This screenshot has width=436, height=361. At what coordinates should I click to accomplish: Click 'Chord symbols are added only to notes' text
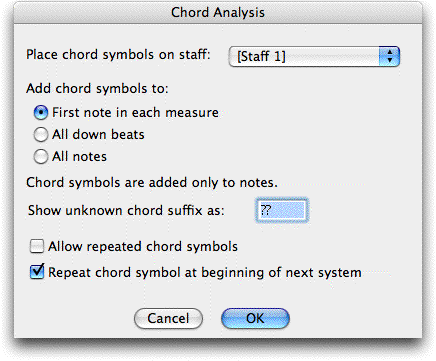[152, 183]
